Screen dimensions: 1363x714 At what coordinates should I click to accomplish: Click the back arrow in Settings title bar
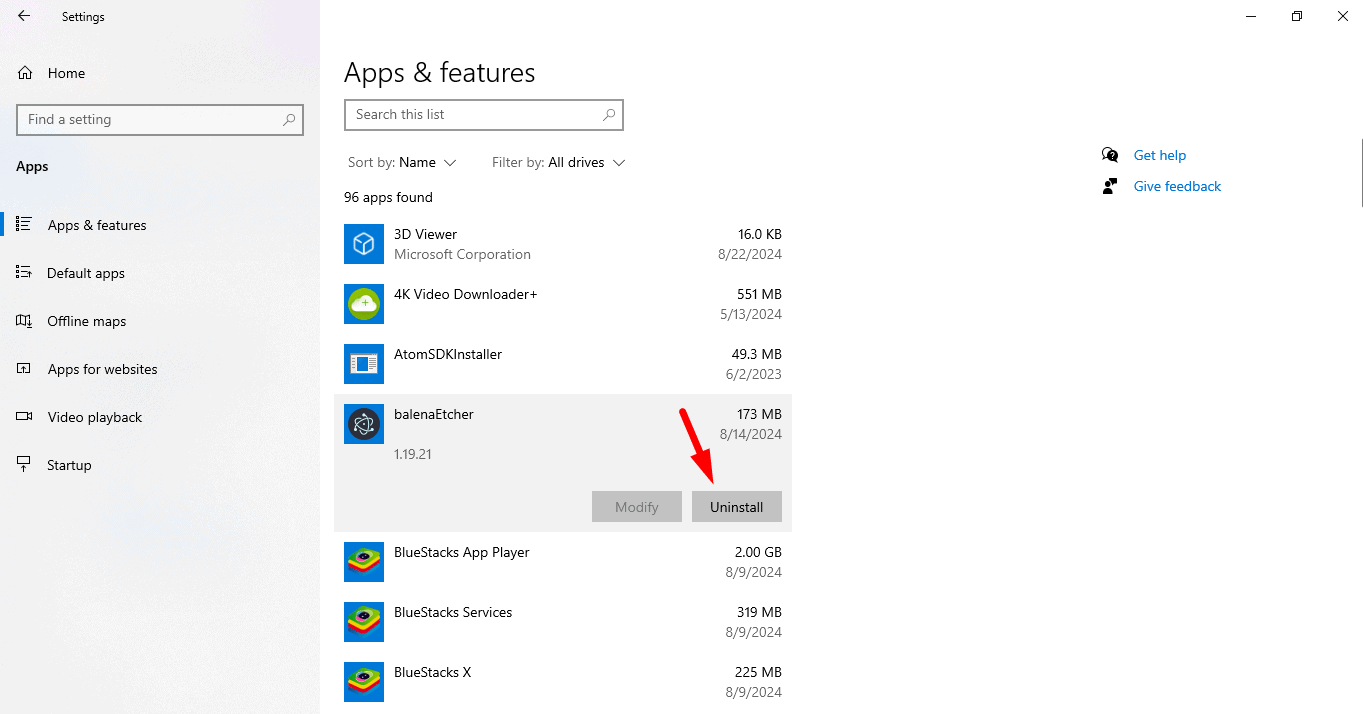point(24,16)
